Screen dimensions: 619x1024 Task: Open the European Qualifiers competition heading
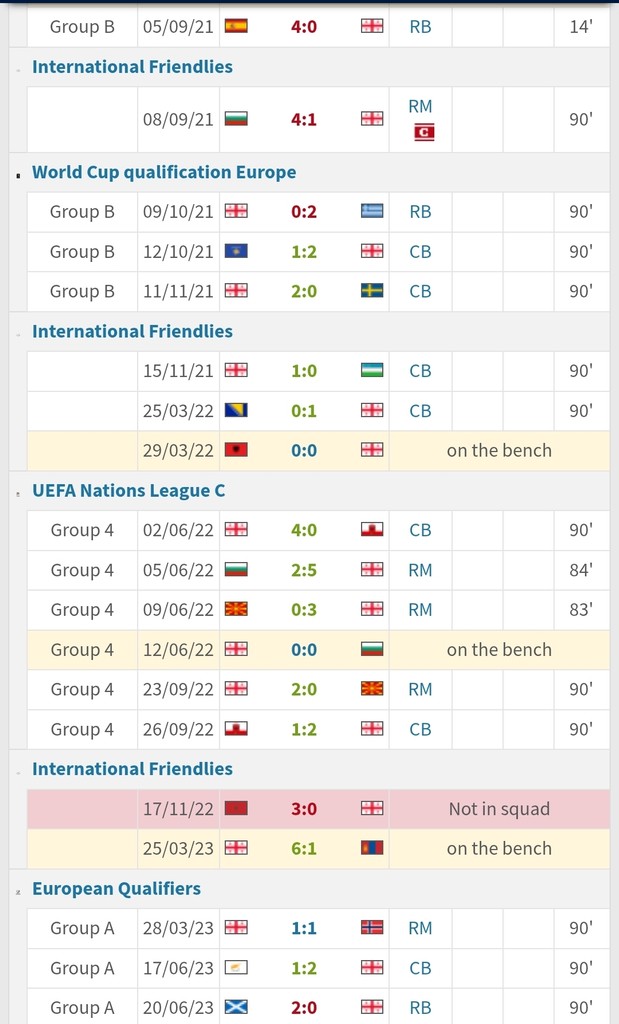[x=116, y=888]
